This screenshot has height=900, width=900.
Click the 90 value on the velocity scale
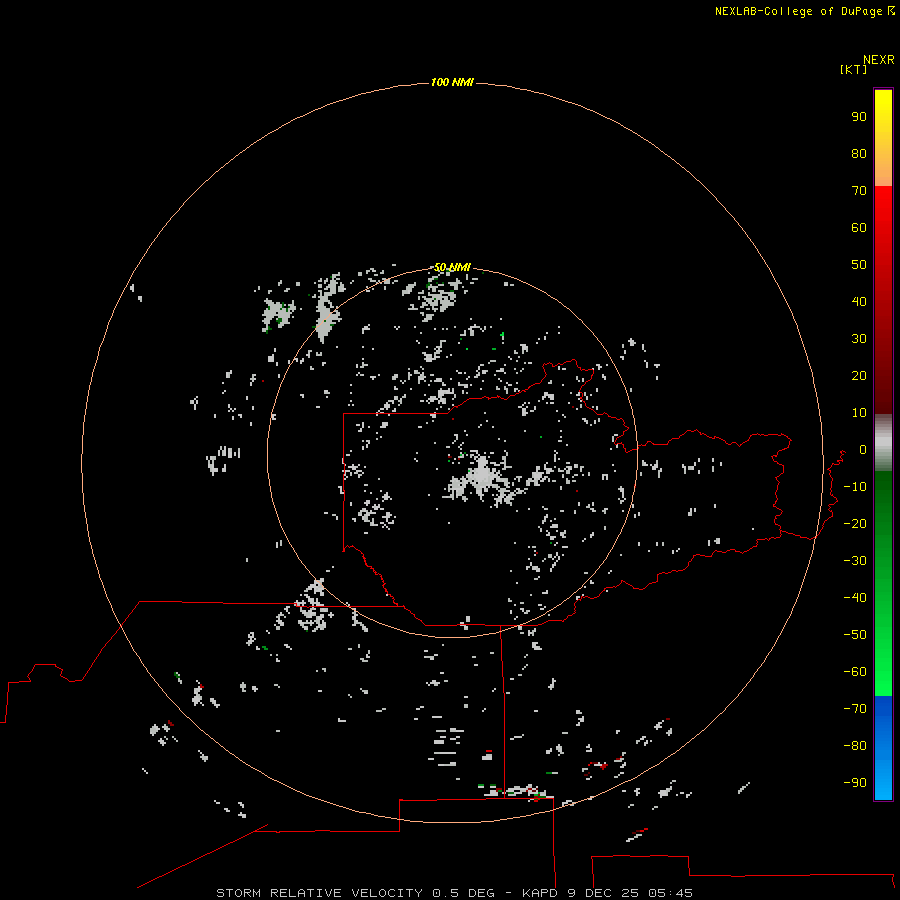[x=859, y=117]
